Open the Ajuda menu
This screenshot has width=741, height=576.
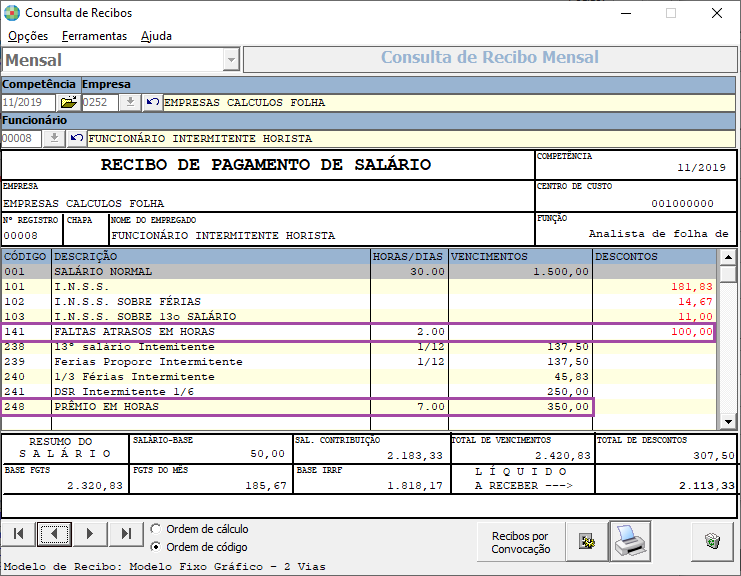pos(156,36)
